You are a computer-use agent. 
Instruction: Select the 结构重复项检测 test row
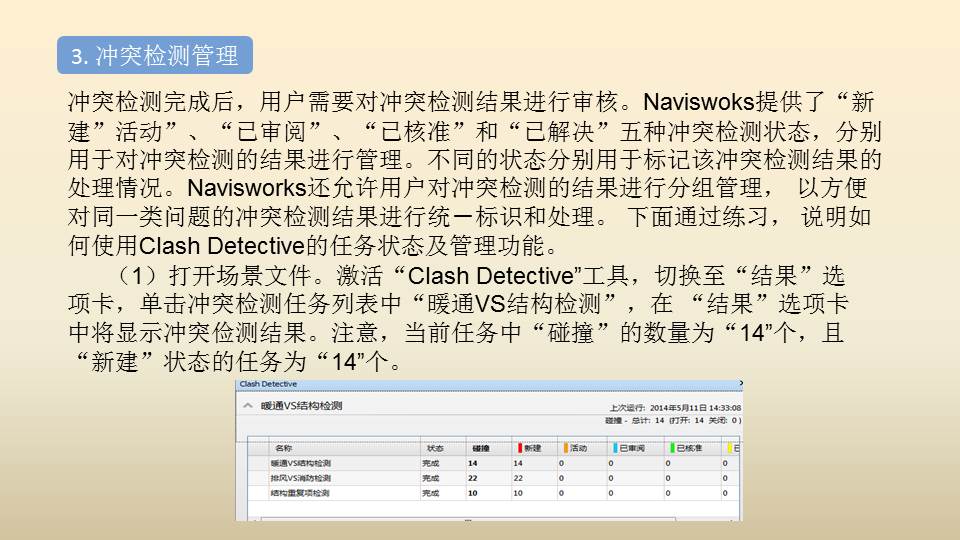point(493,493)
